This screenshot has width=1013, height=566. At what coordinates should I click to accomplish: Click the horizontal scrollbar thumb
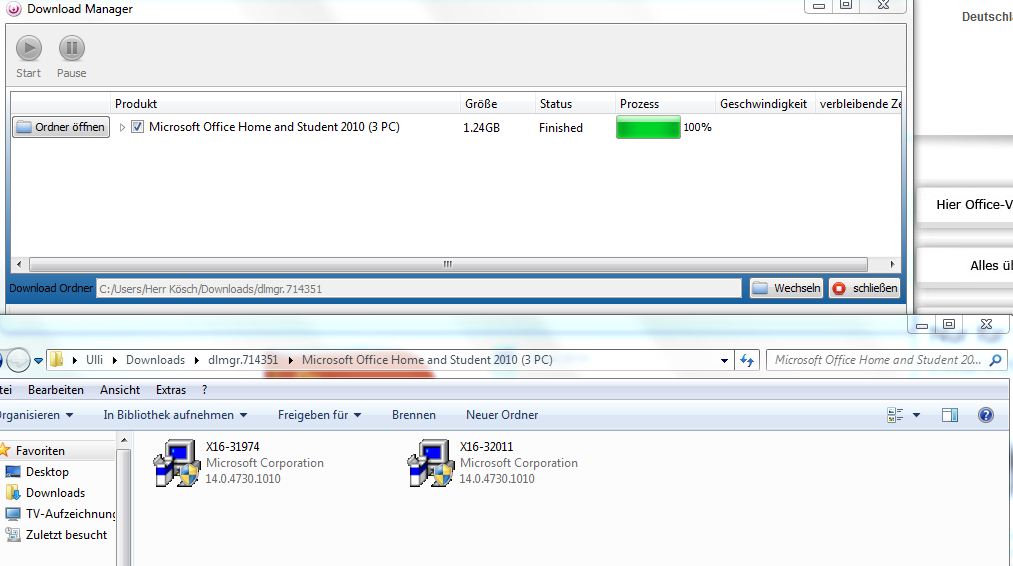click(448, 264)
